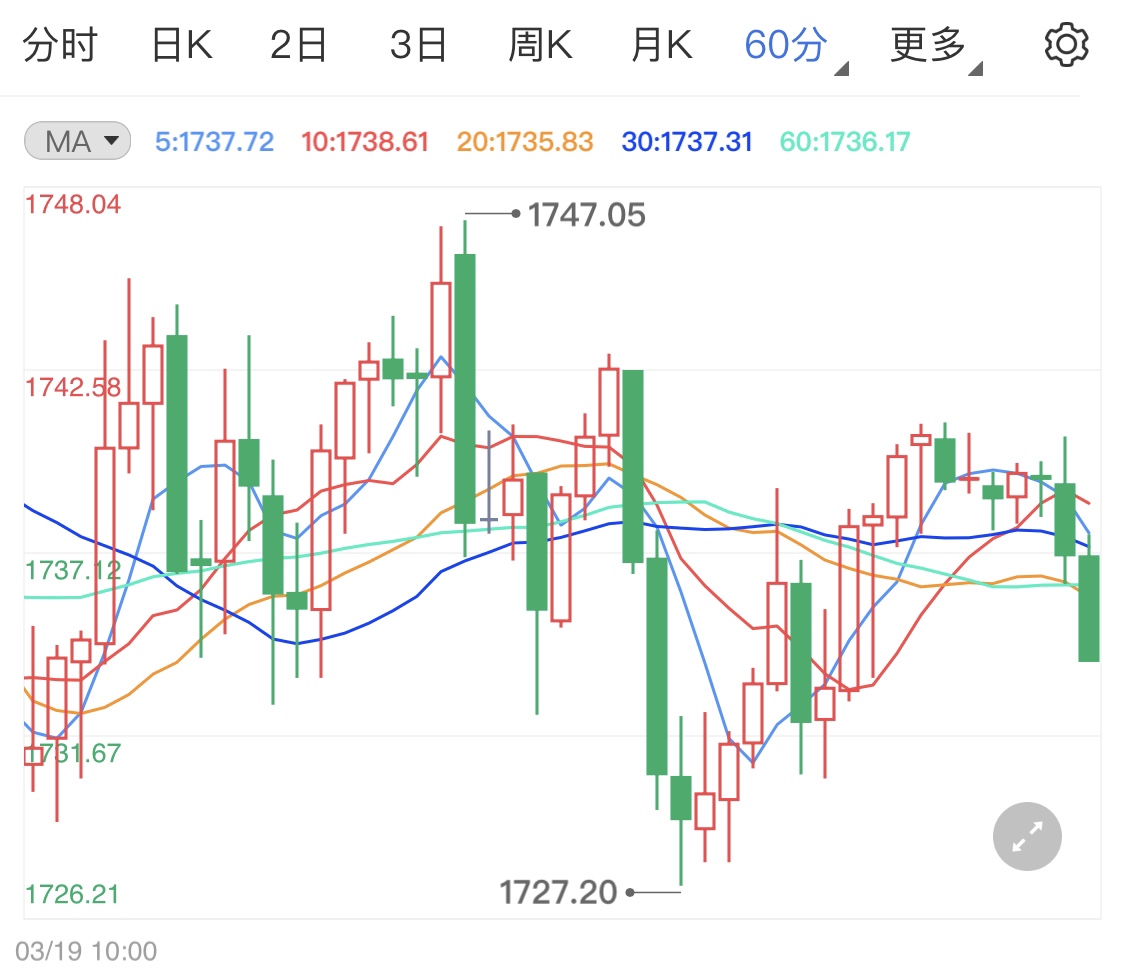This screenshot has width=1125, height=972.
Task: Click the MA20 value 20:1735.83
Action: point(524,142)
